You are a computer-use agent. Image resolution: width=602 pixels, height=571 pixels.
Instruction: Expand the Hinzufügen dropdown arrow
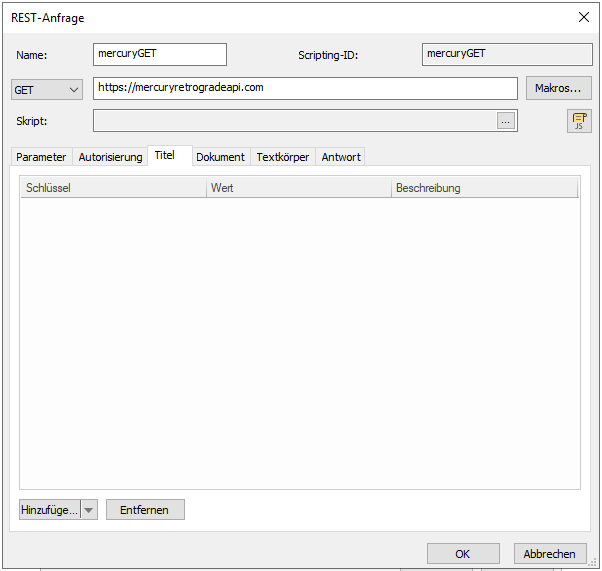coord(89,510)
